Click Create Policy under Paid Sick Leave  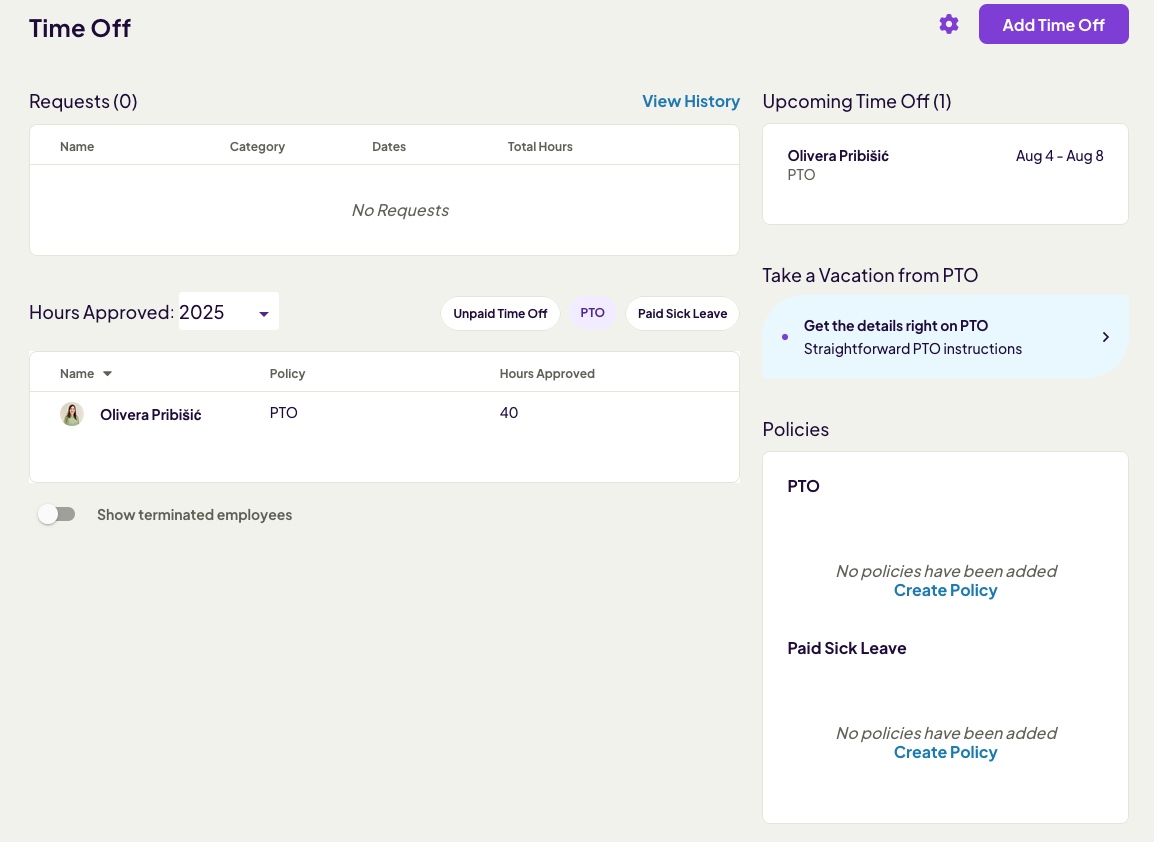click(x=945, y=753)
